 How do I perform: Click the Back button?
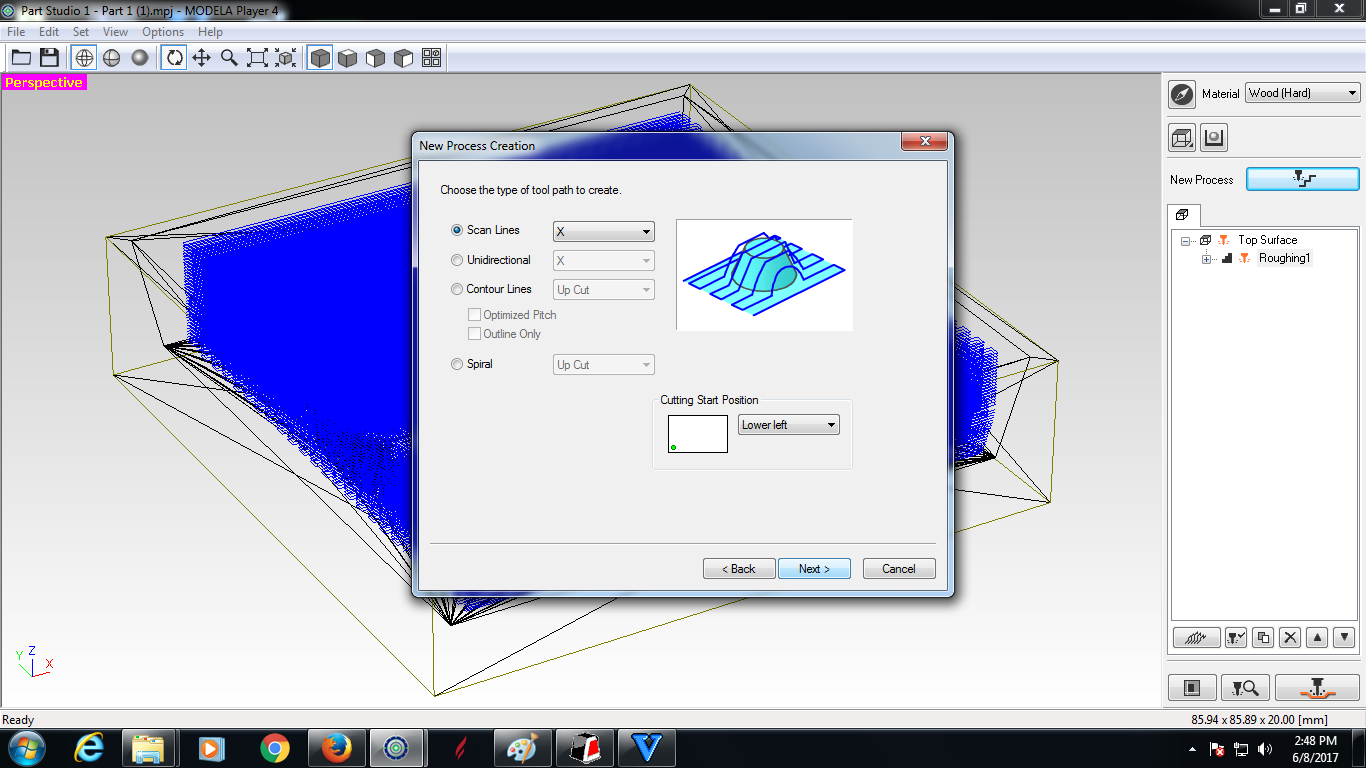click(x=739, y=569)
